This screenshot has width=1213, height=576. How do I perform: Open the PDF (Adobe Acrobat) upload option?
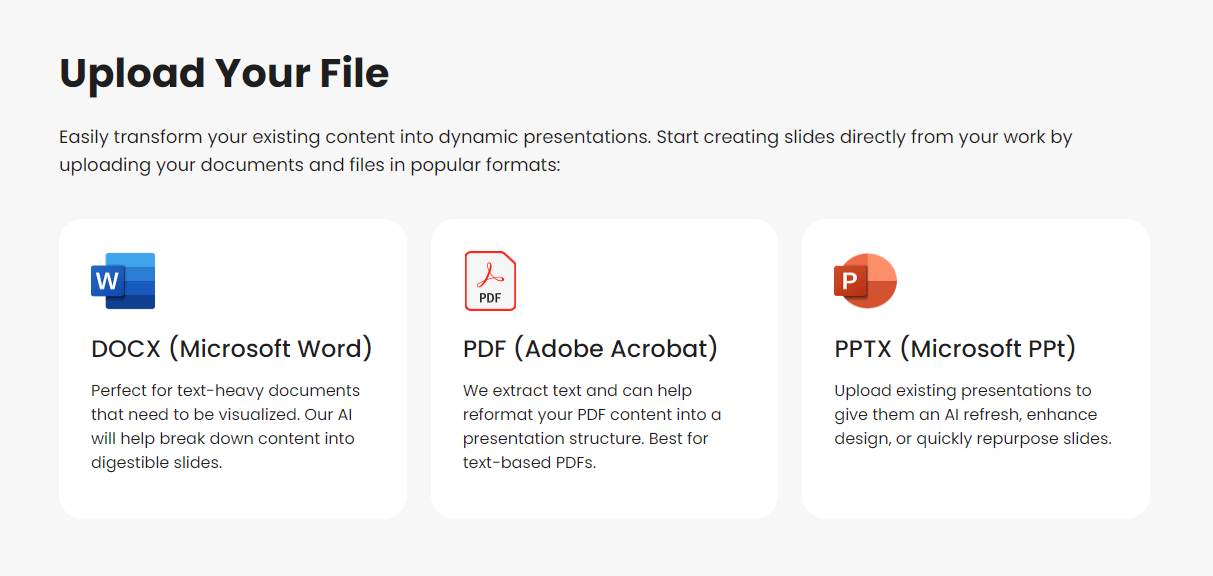[x=603, y=368]
